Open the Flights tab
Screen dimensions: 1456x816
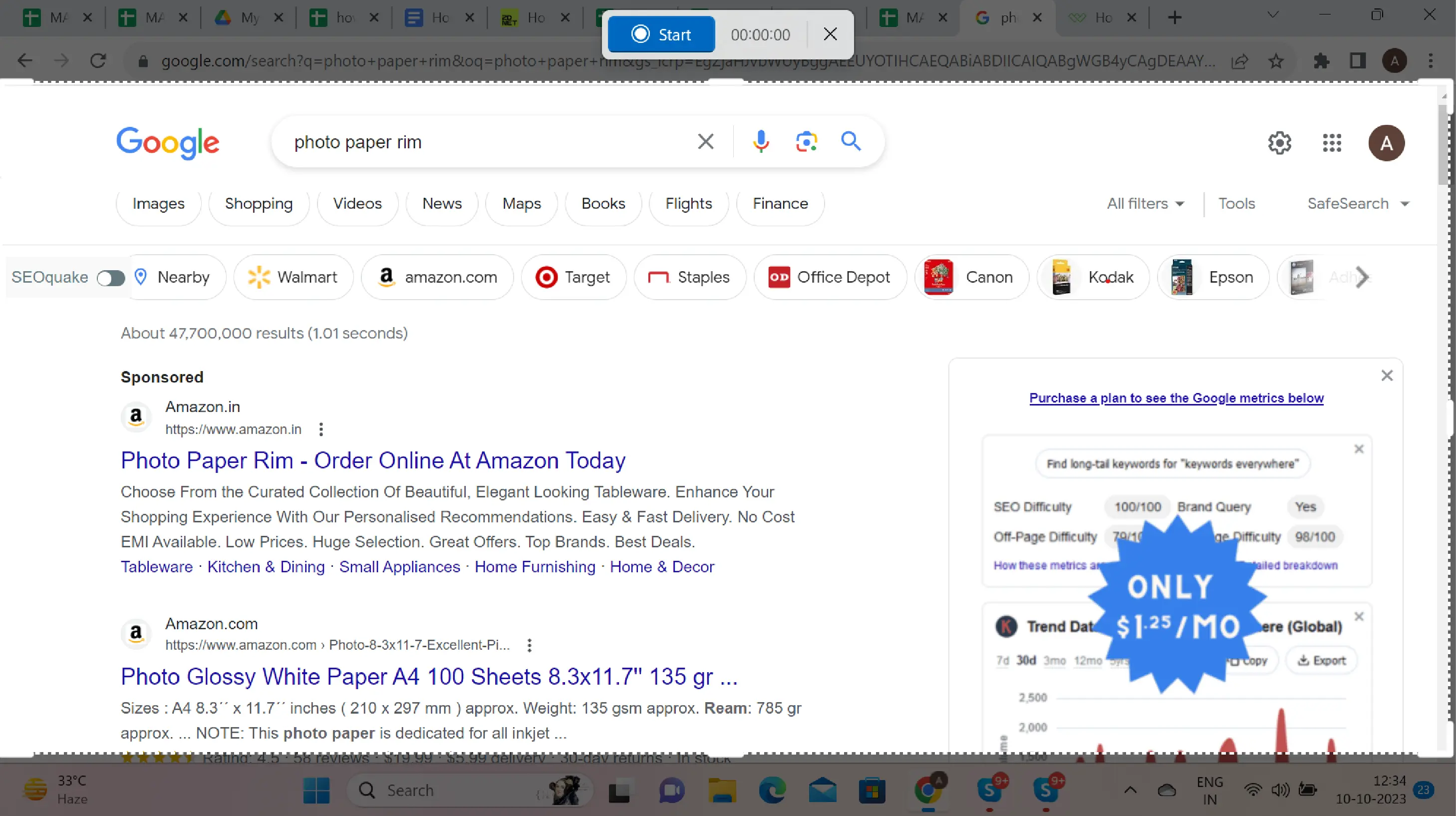pyautogui.click(x=688, y=204)
